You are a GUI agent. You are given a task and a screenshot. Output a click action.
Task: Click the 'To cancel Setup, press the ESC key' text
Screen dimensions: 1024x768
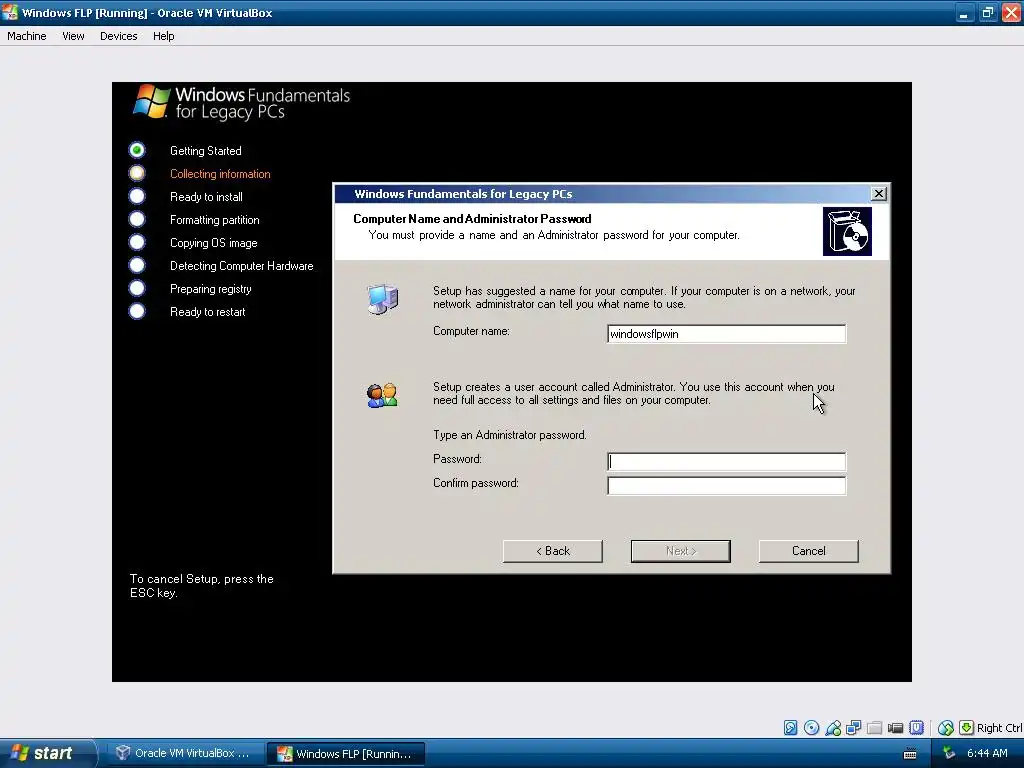click(x=201, y=586)
